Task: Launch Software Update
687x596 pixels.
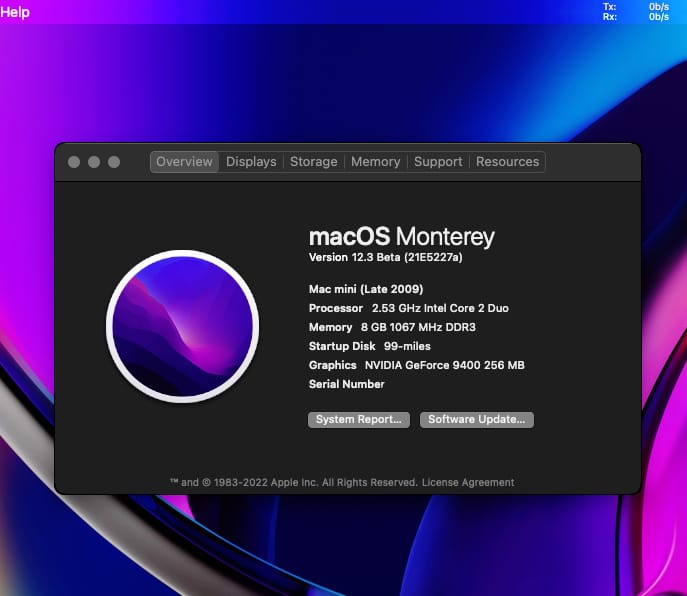Action: click(x=477, y=419)
